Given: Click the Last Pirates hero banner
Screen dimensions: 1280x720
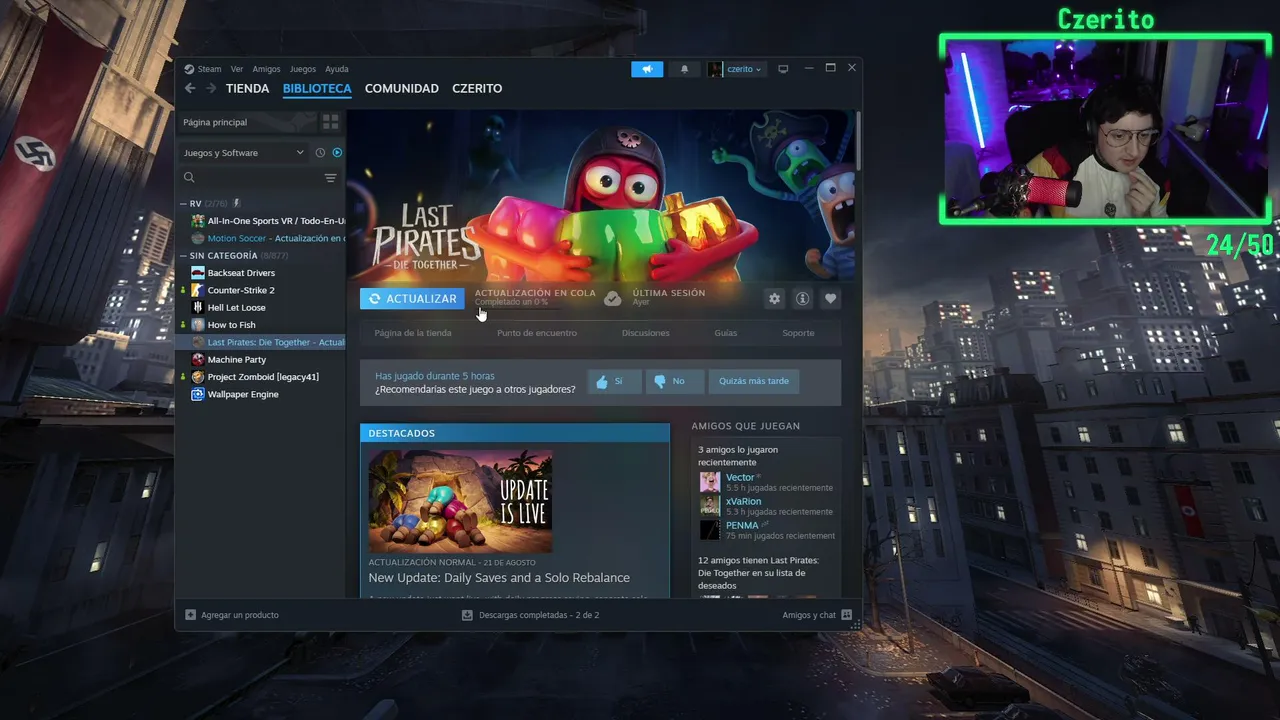Looking at the screenshot, I should point(600,196).
